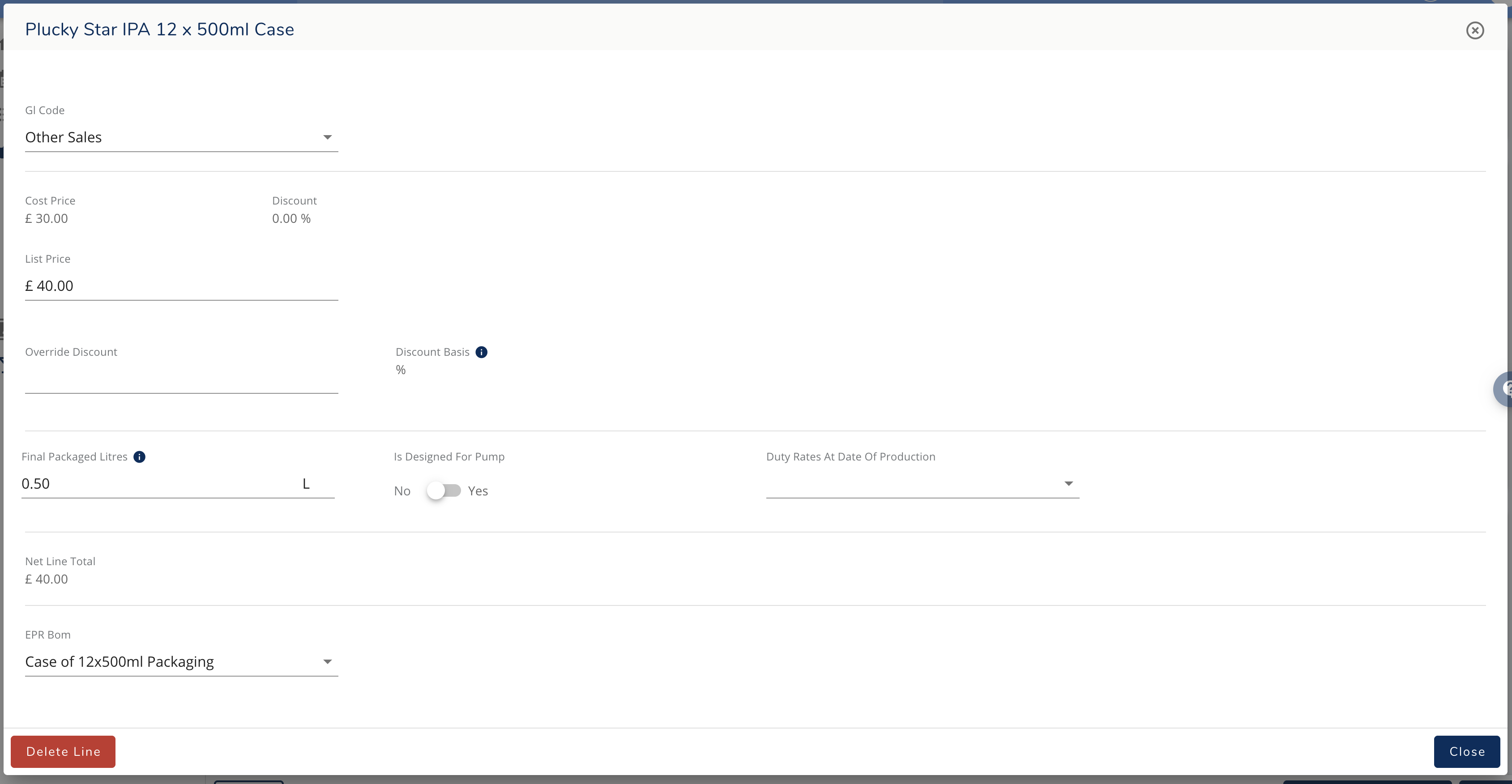
Task: Edit the List Price value of £40.00
Action: point(181,286)
